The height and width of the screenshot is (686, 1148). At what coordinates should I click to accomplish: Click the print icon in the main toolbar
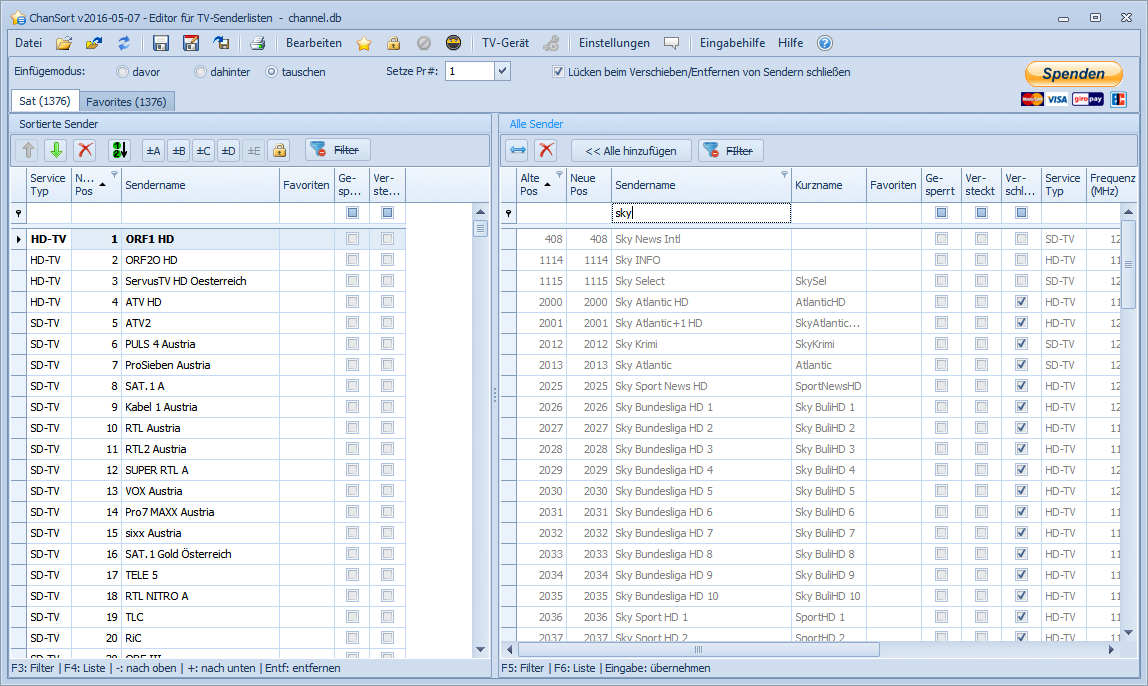point(257,43)
